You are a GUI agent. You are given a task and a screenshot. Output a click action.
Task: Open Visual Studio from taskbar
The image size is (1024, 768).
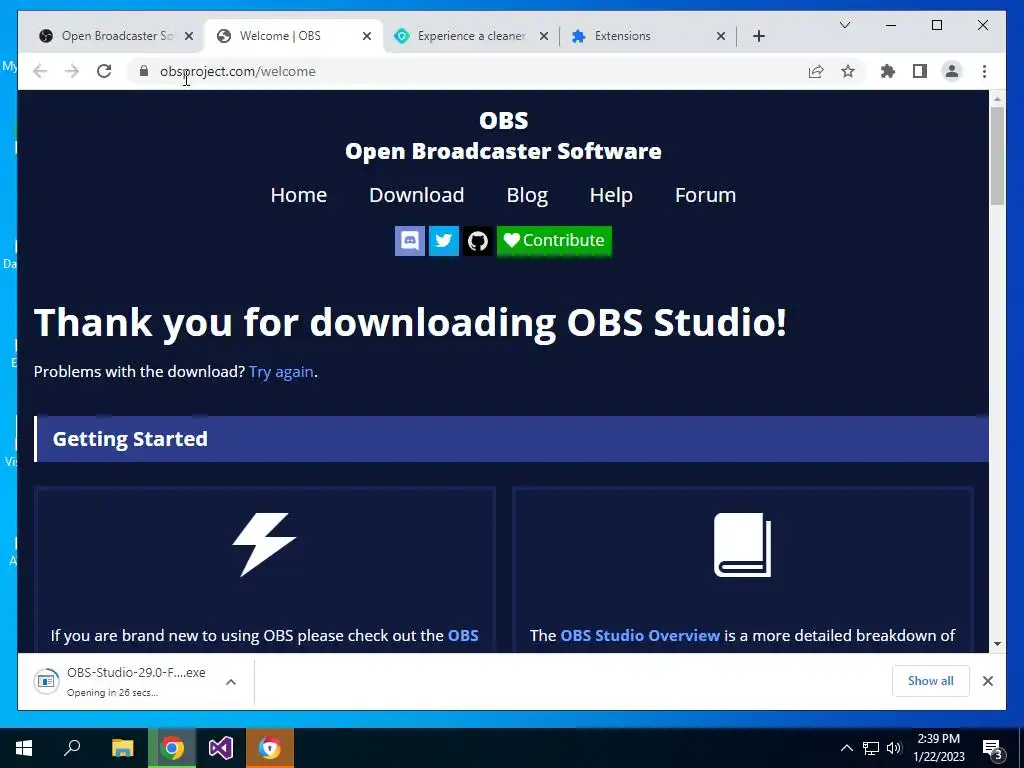pyautogui.click(x=221, y=748)
